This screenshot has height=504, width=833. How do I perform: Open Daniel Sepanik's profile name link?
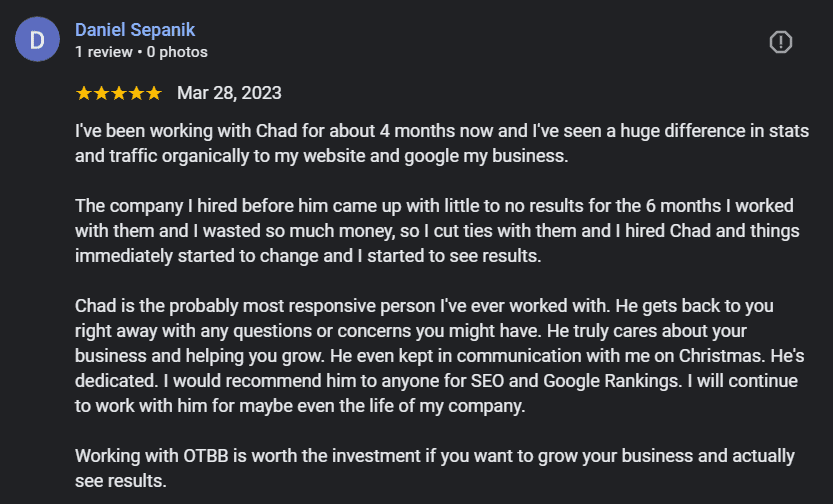click(135, 30)
